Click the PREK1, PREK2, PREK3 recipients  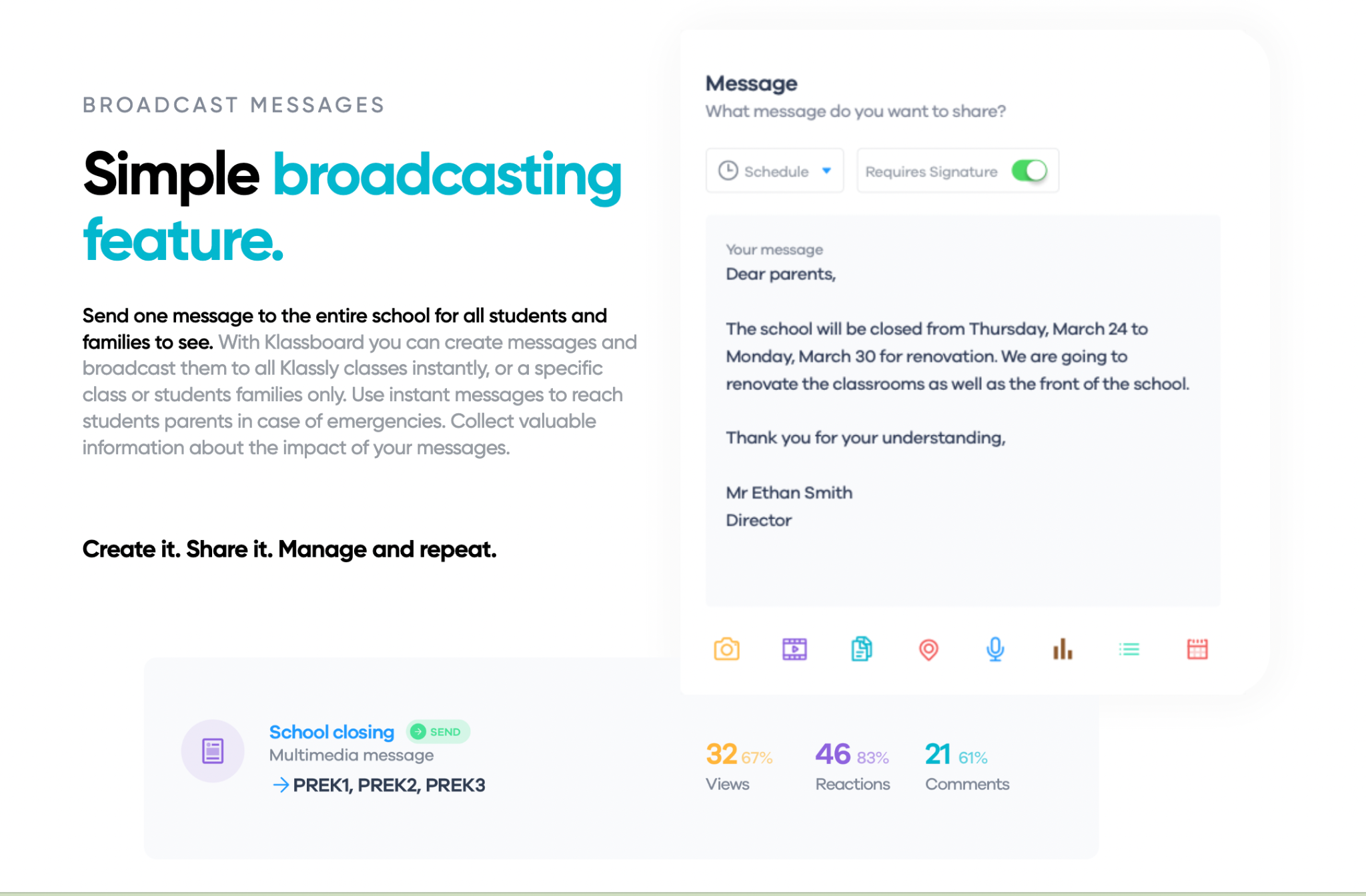[388, 785]
